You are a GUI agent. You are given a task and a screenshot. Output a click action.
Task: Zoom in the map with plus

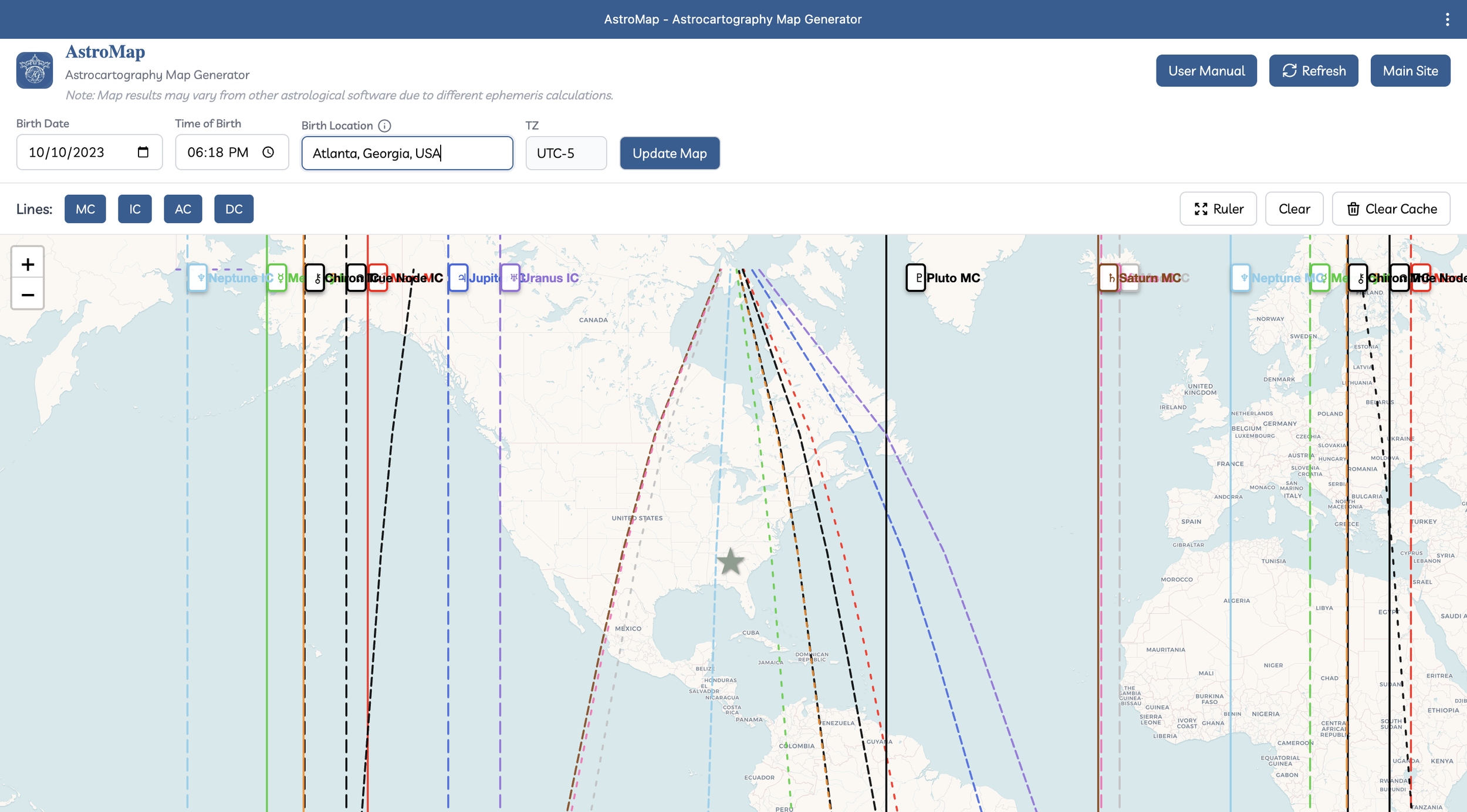[28, 264]
